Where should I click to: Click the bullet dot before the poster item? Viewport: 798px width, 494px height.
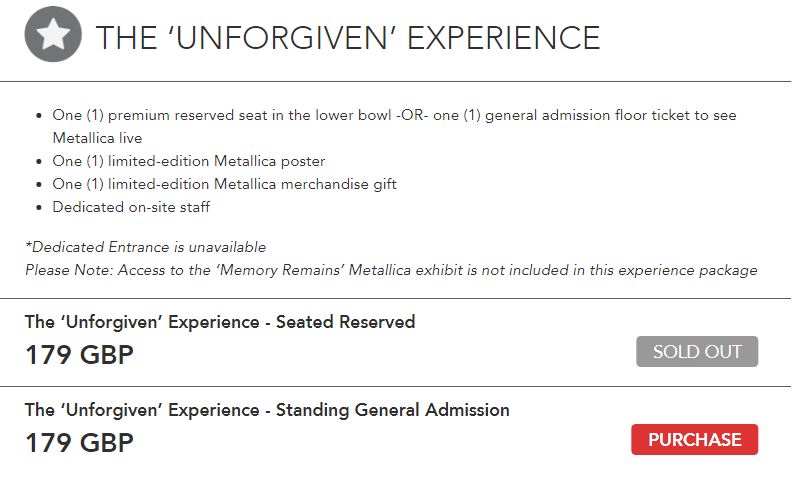[x=38, y=162]
